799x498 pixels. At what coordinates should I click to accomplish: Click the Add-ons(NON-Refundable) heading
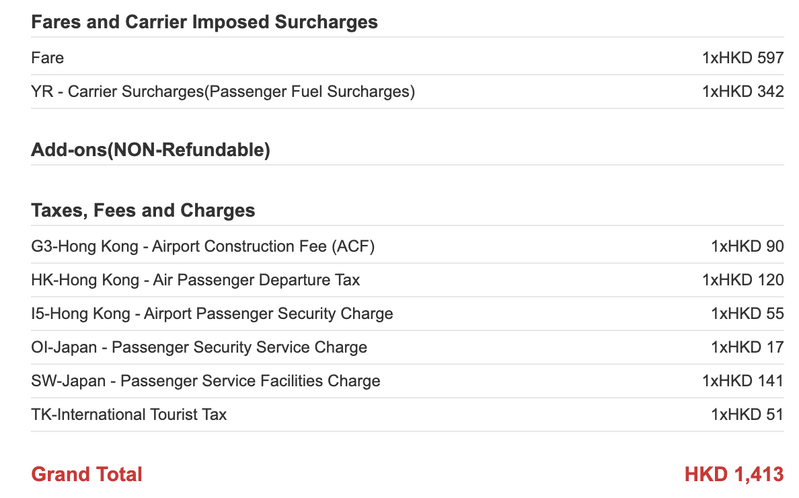[x=150, y=150]
